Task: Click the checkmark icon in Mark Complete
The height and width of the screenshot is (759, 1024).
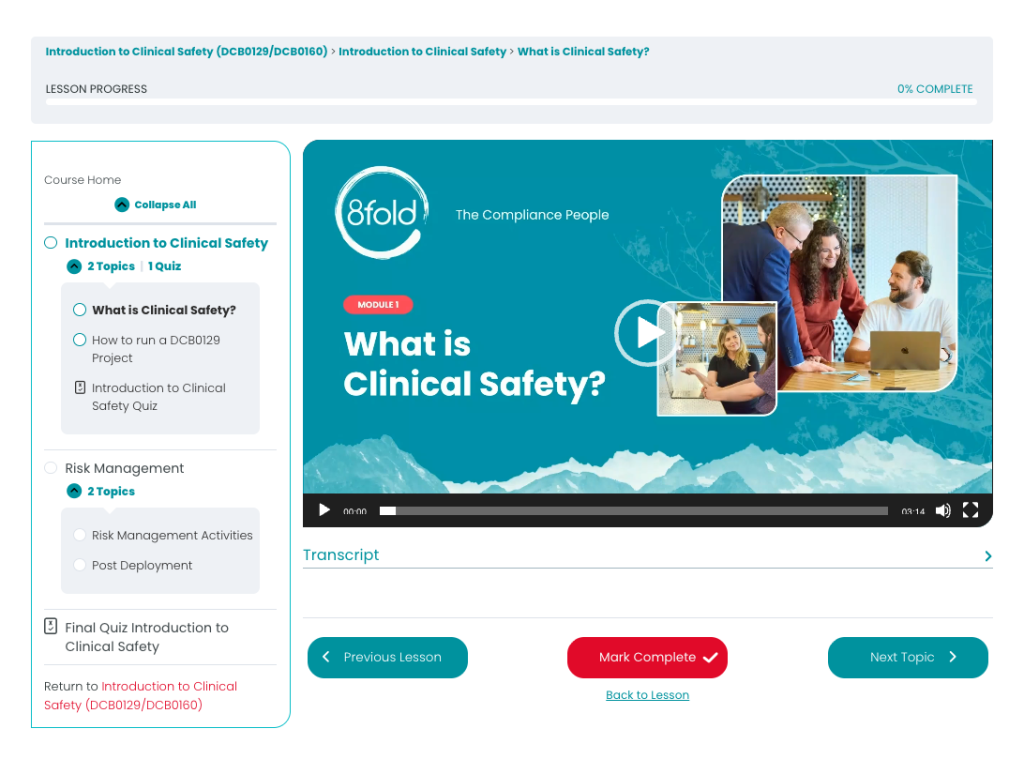Action: click(x=711, y=658)
